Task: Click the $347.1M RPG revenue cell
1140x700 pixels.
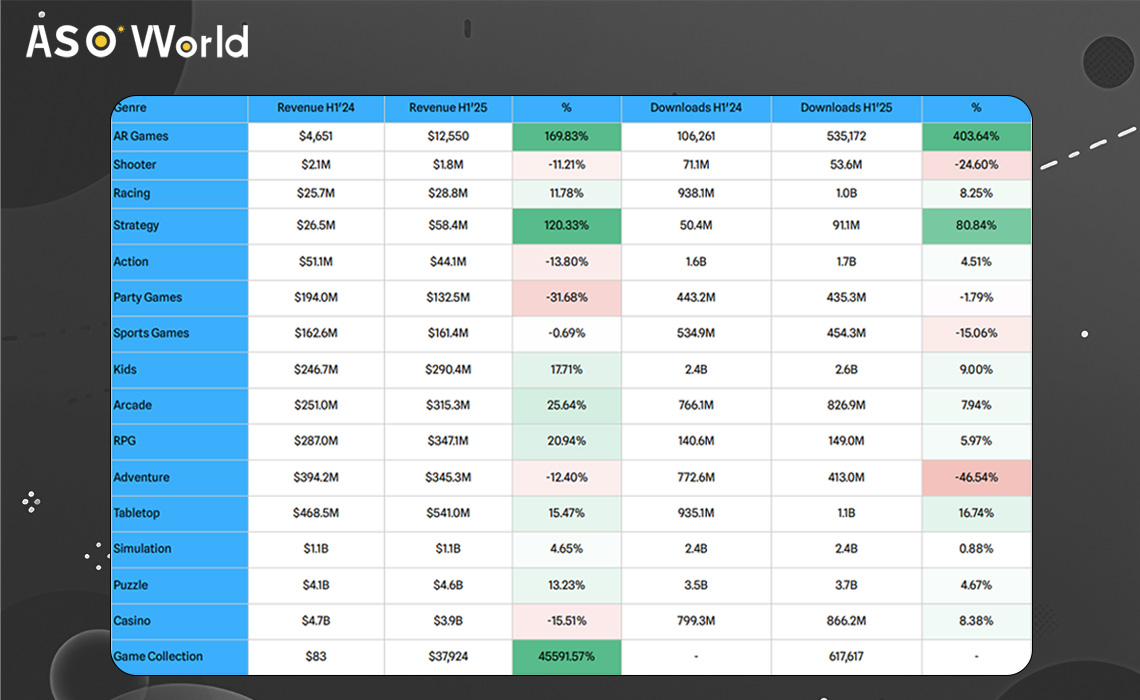Action: [x=448, y=440]
